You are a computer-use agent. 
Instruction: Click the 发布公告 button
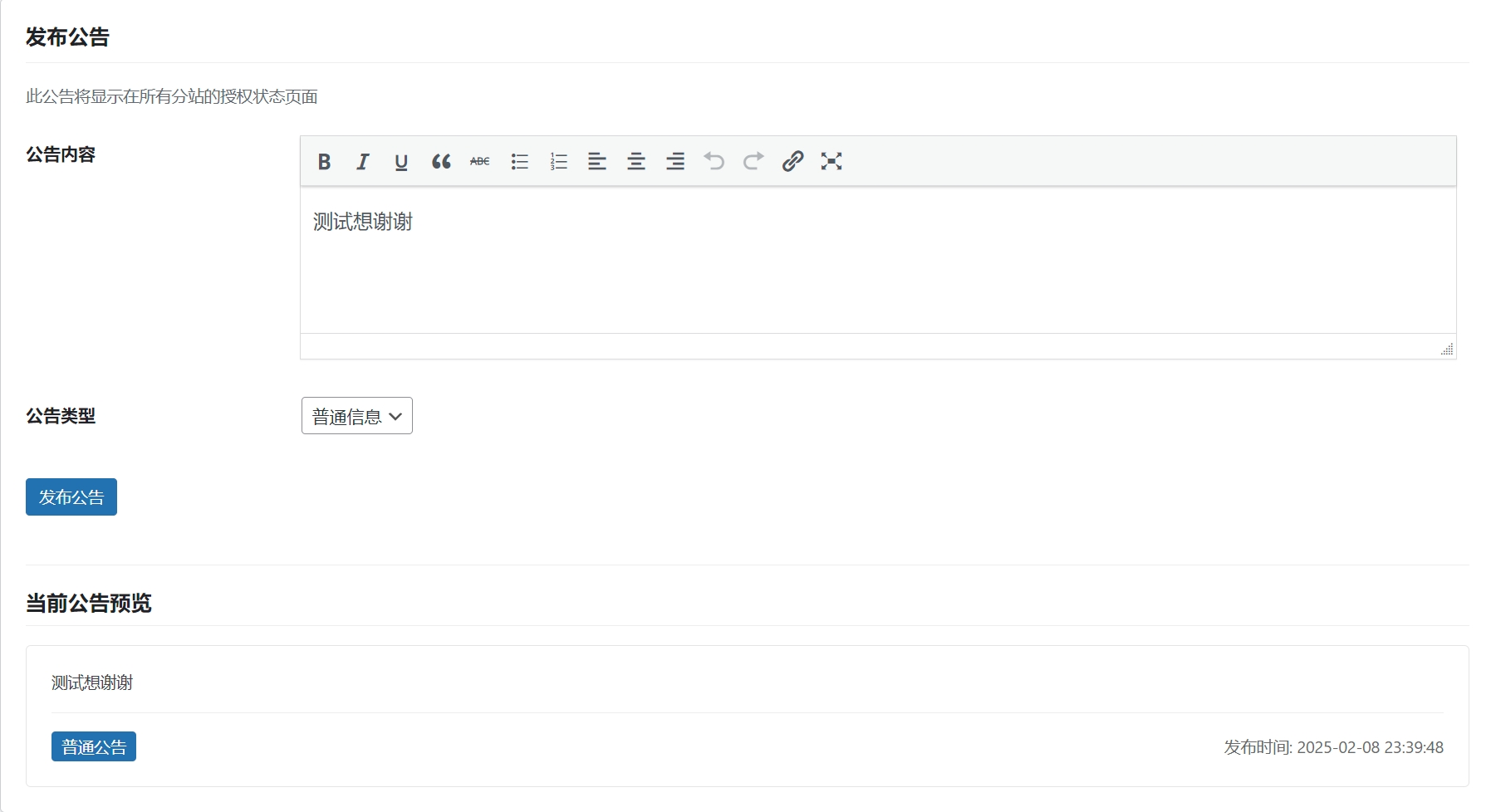coord(71,496)
